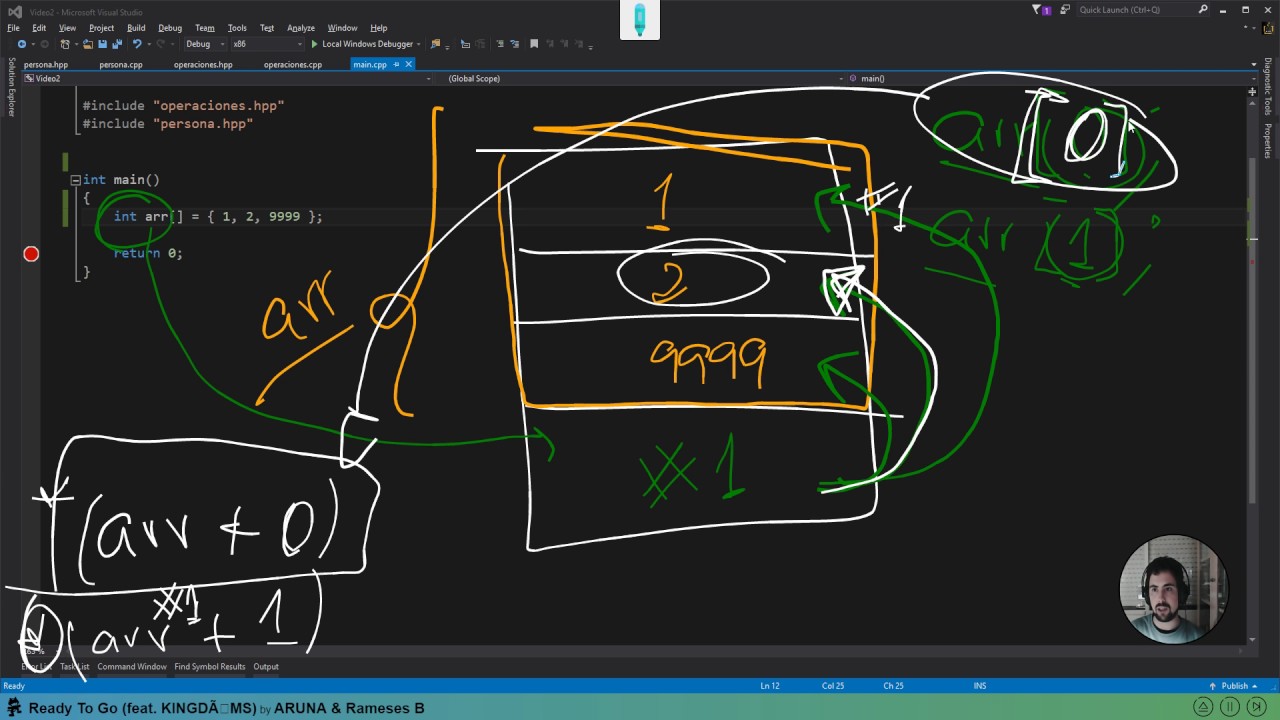
Task: Open the Team menu
Action: (205, 28)
